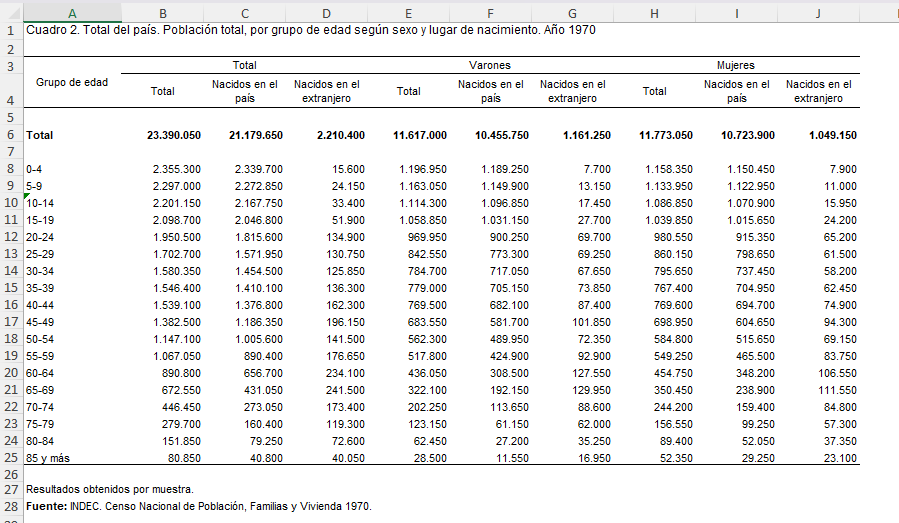
Task: Select the cell containing 23.390.050
Action: pos(174,135)
